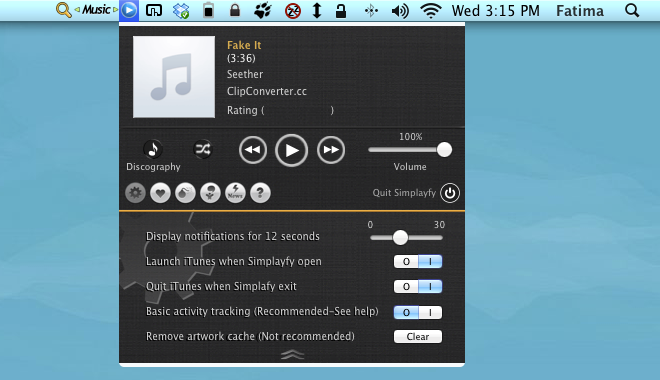
Task: Click the Rating stars area
Action: click(298, 110)
